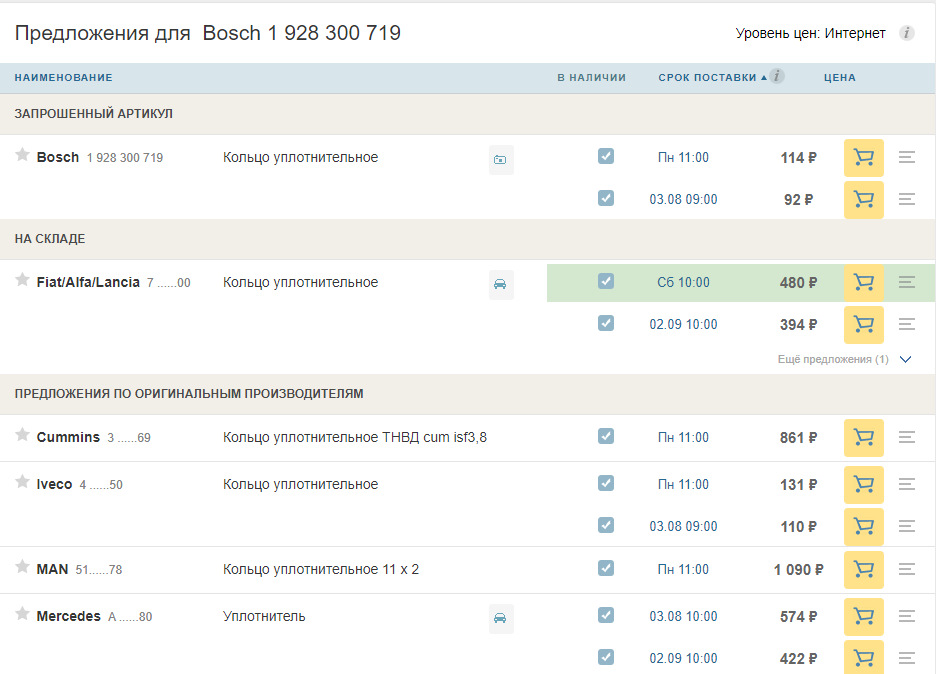
Task: Open details menu for Iveco 131 ₽ offer
Action: pos(907,485)
